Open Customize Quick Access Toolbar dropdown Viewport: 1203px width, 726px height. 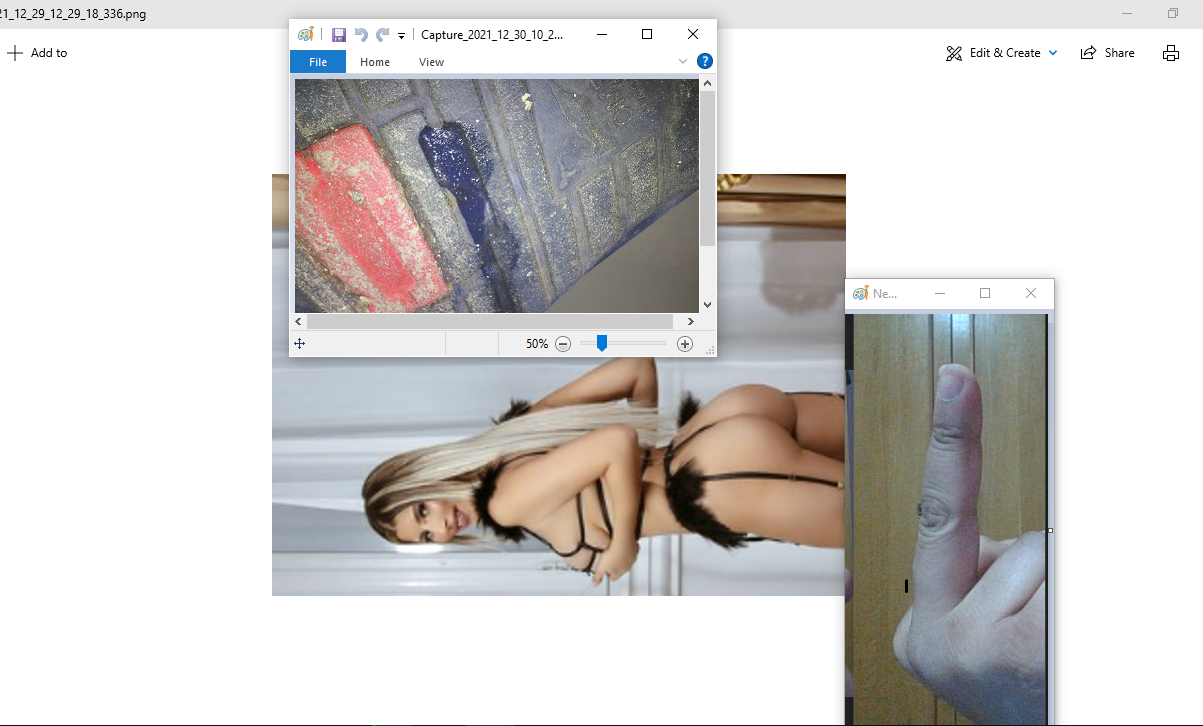(401, 36)
